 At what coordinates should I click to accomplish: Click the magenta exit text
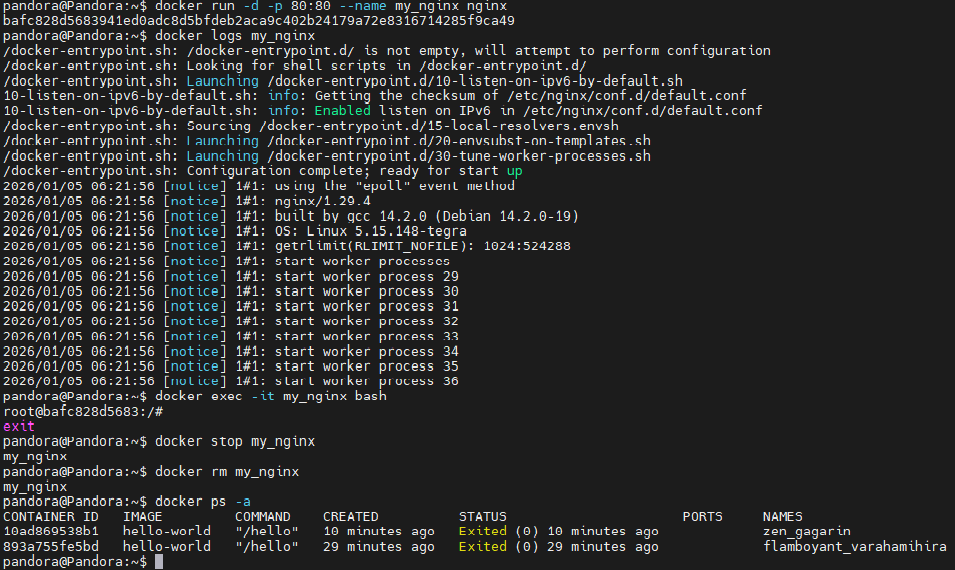[18, 426]
